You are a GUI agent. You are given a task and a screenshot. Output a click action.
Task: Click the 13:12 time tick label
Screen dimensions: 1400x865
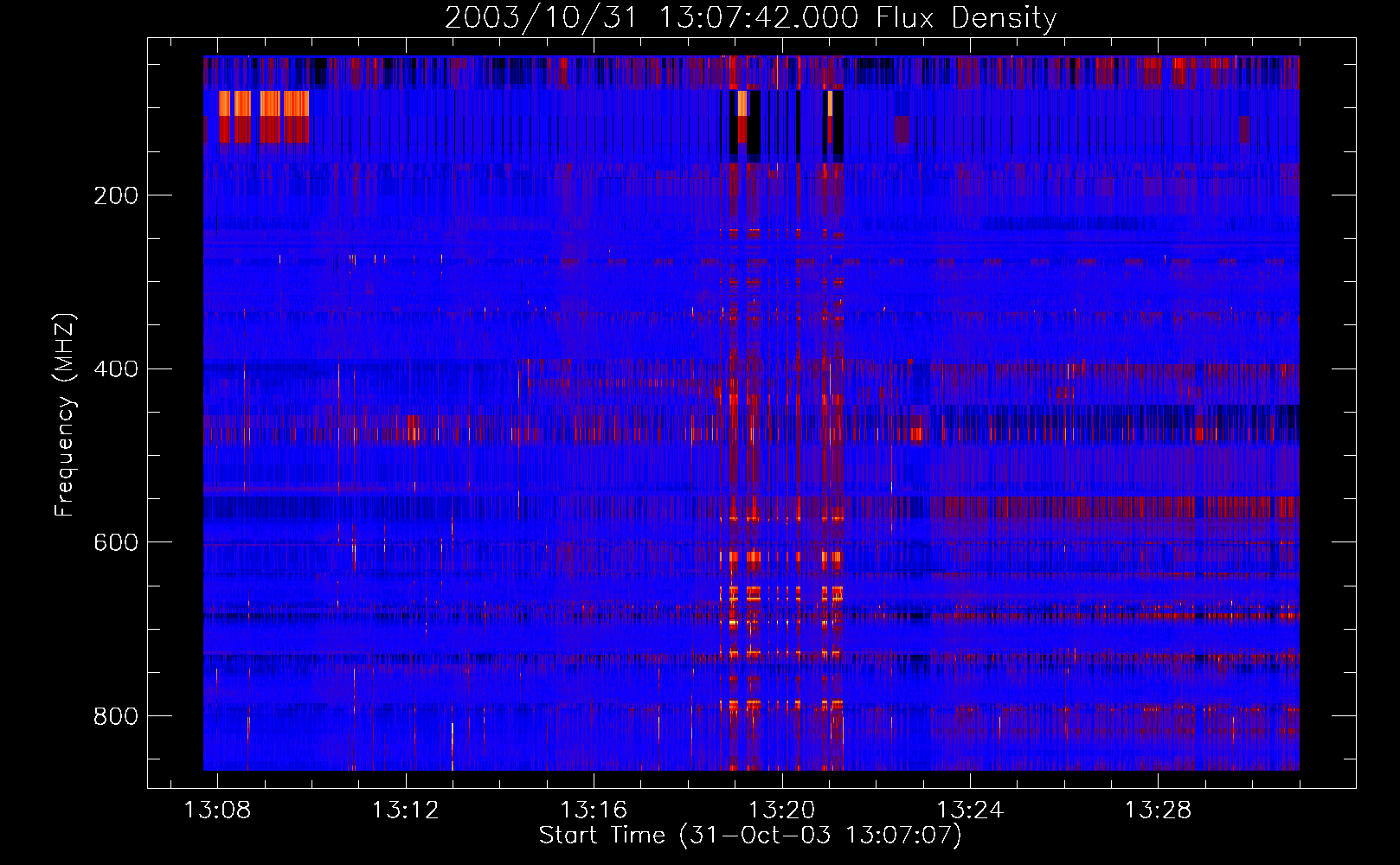(405, 810)
